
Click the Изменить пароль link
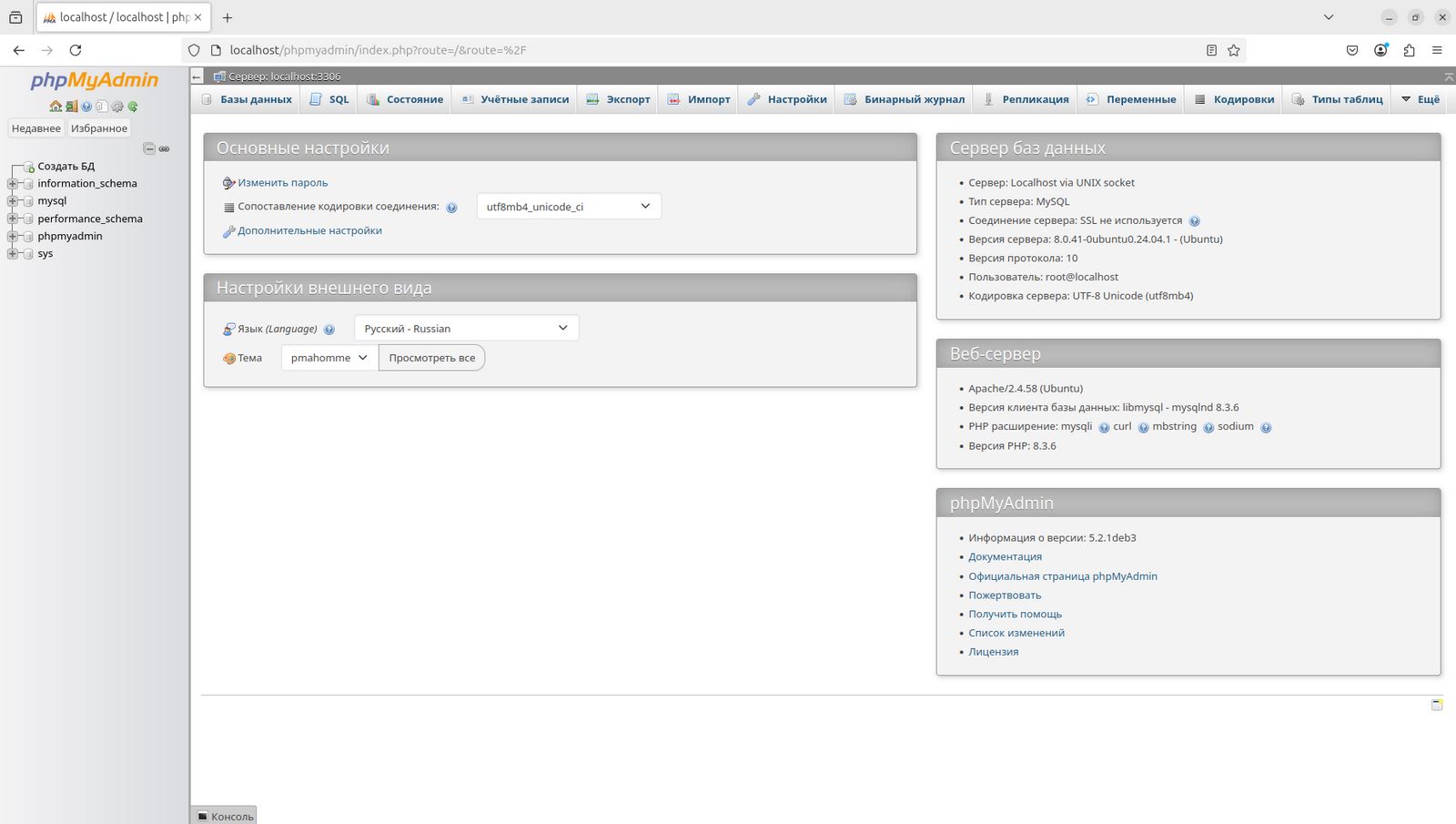(282, 183)
